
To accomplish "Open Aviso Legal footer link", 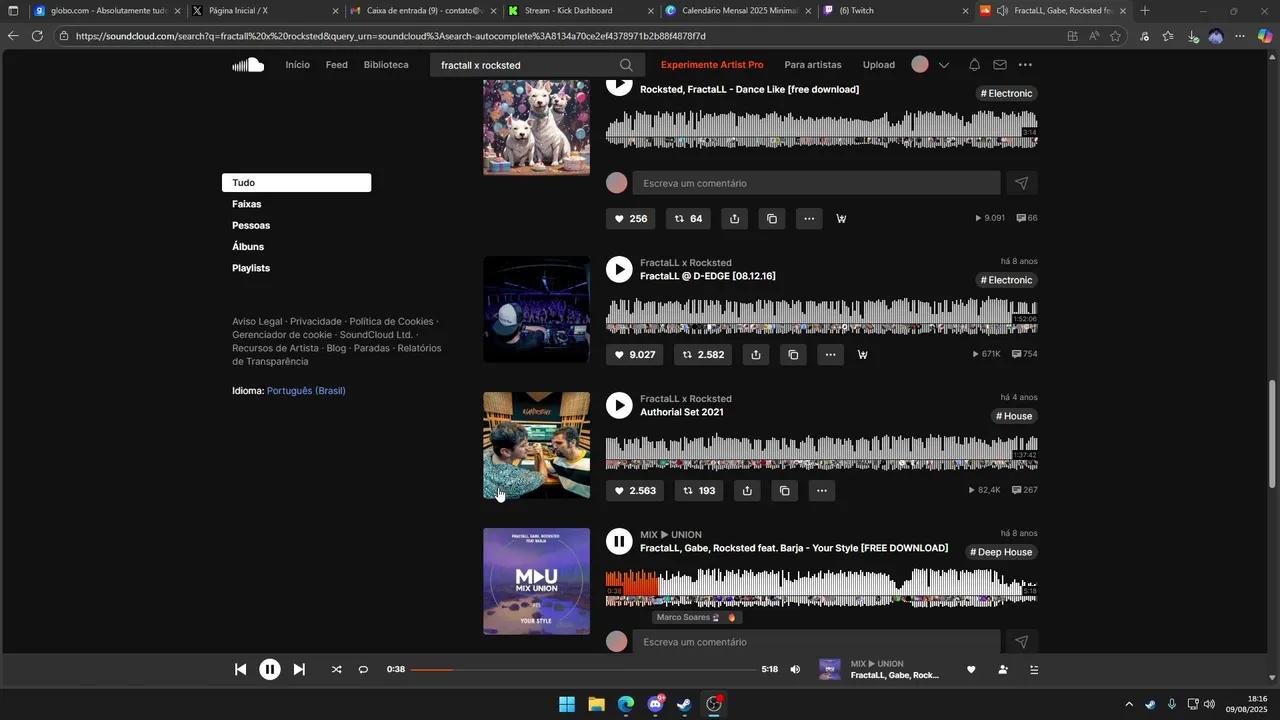I will 257,321.
